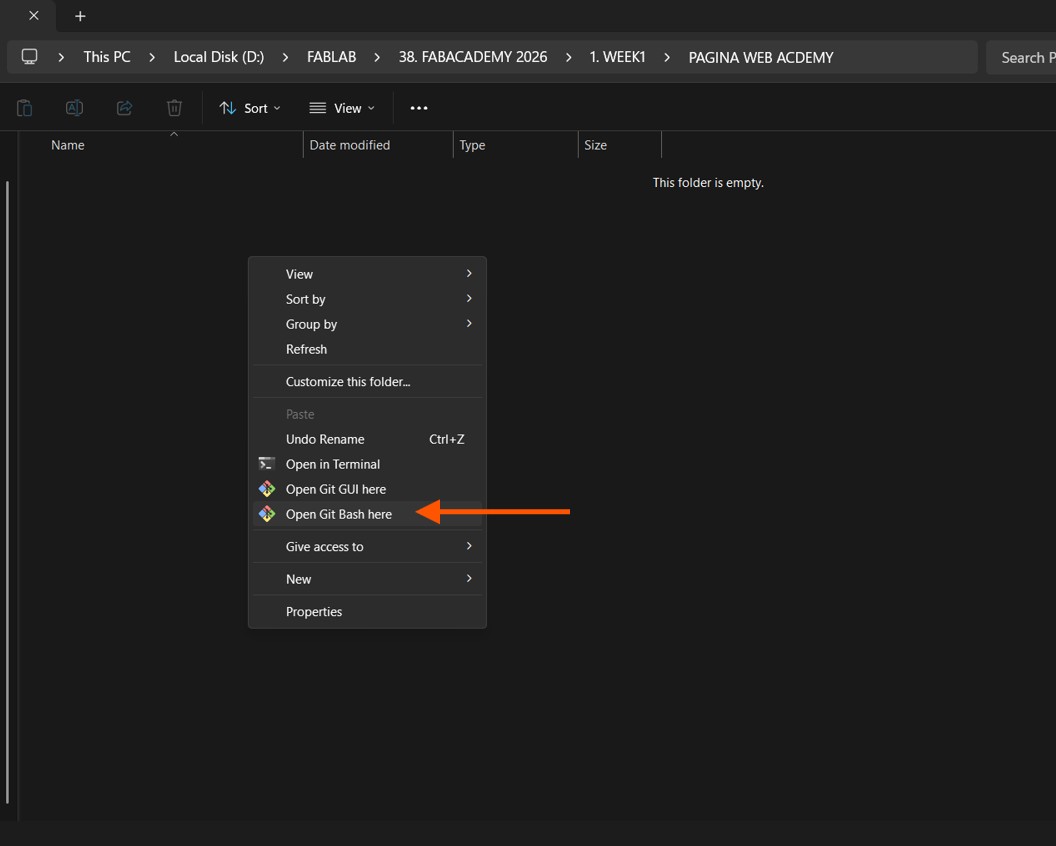Click the Git GUI icon in context menu
This screenshot has height=846, width=1056.
[267, 489]
